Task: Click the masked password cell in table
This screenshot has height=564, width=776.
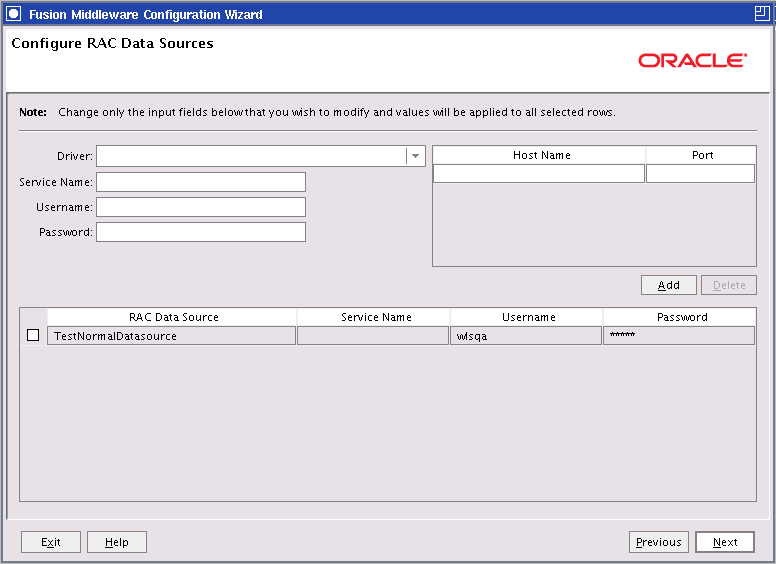Action: click(x=679, y=335)
